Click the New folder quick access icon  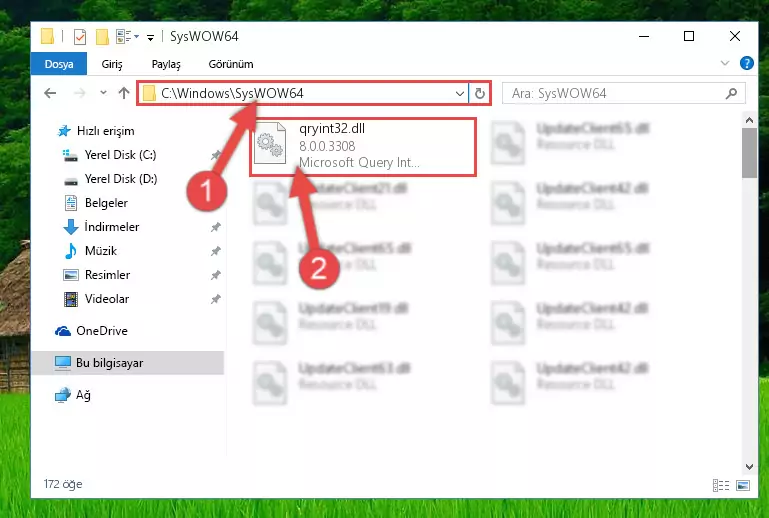[x=102, y=36]
